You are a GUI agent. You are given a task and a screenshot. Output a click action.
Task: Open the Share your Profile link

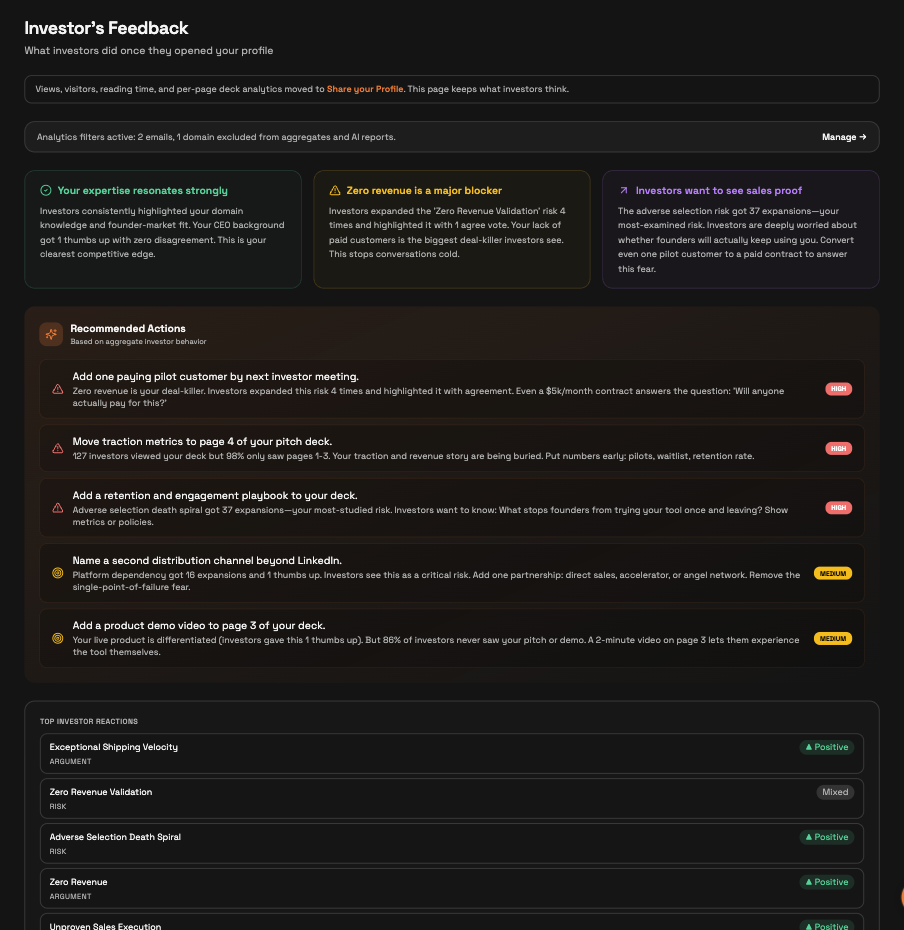pos(365,89)
